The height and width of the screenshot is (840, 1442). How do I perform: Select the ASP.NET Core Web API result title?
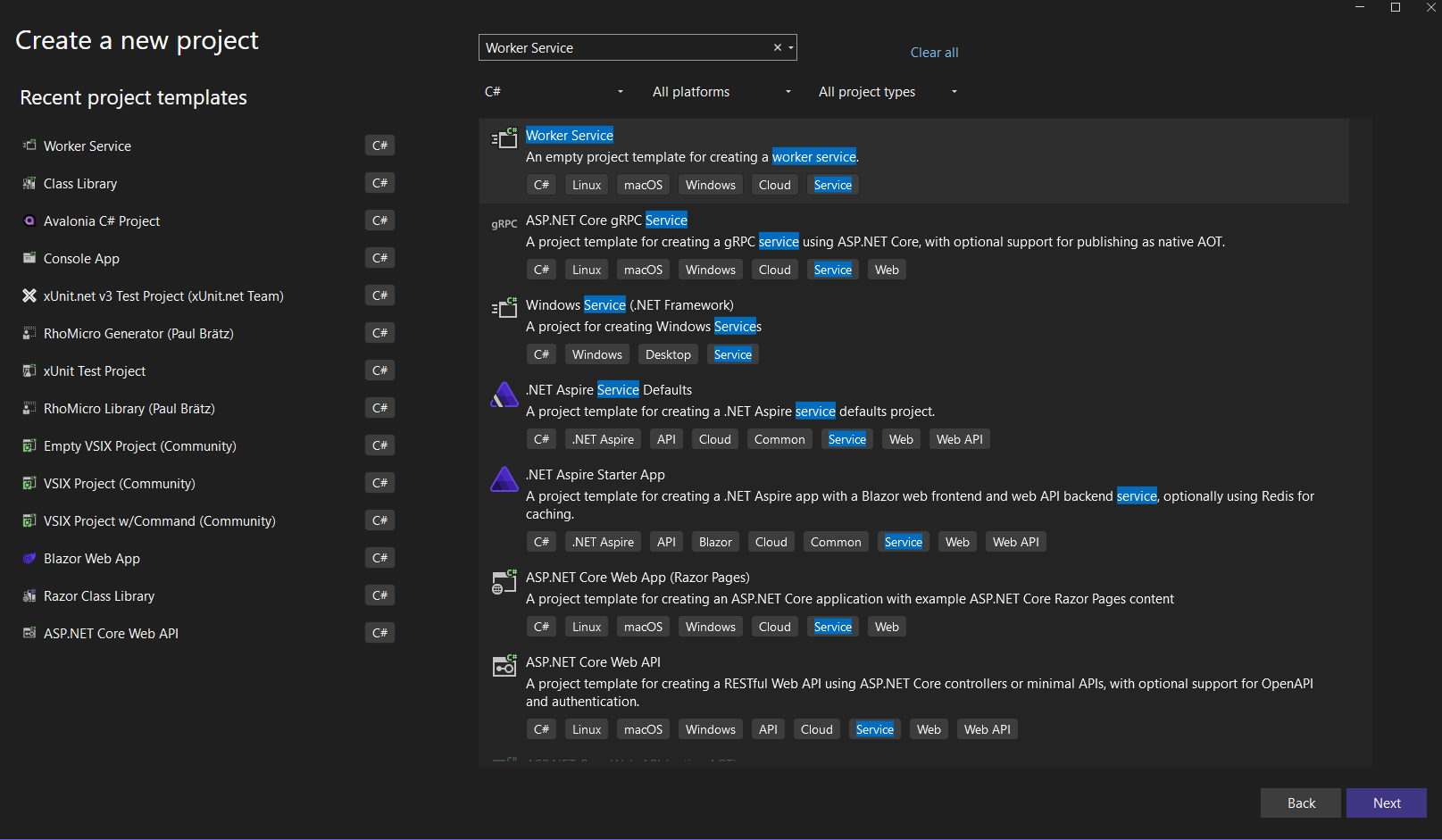(593, 661)
